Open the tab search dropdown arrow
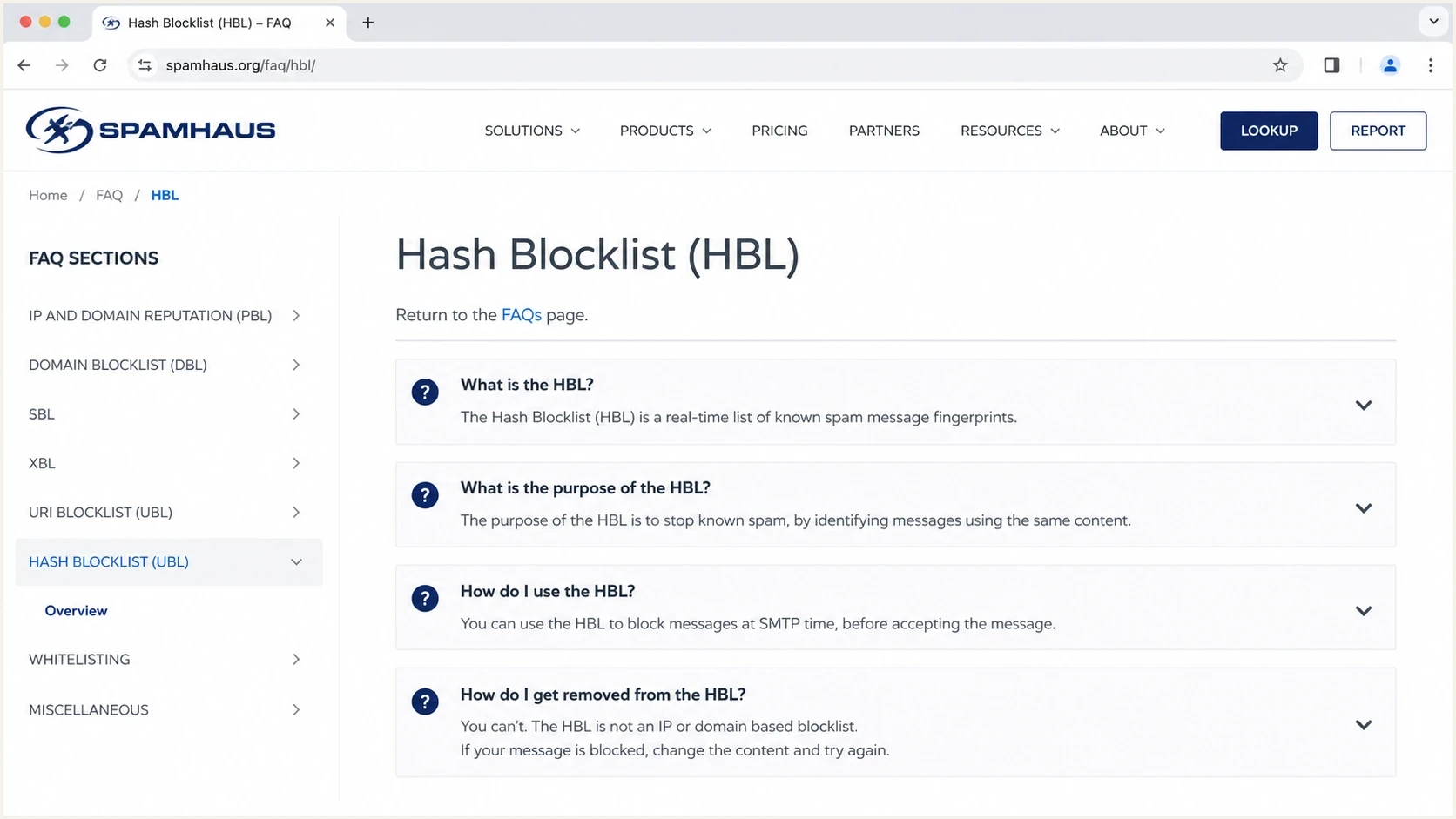 point(1433,22)
